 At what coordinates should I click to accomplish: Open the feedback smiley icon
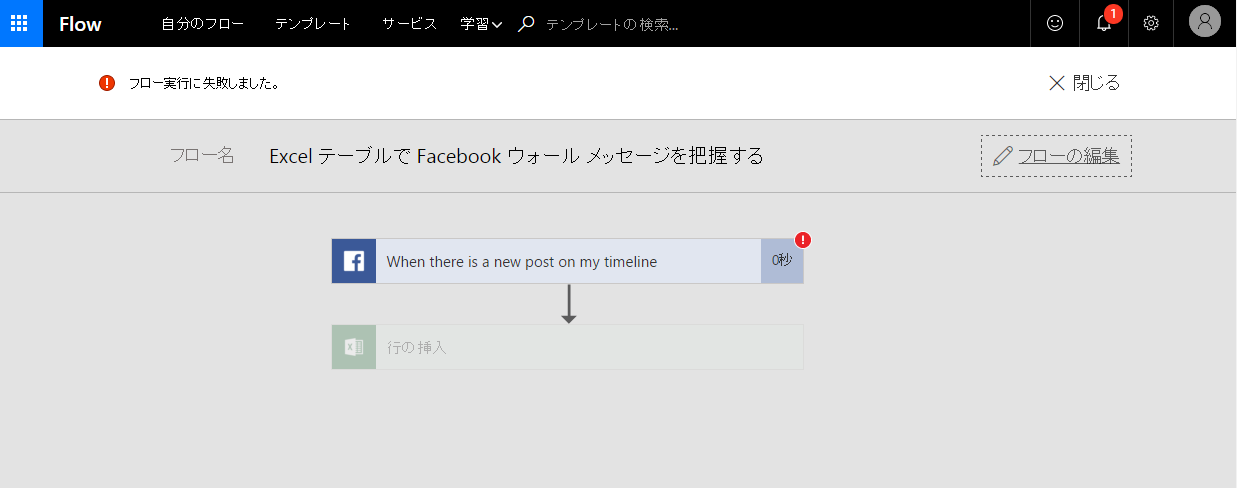(x=1055, y=23)
